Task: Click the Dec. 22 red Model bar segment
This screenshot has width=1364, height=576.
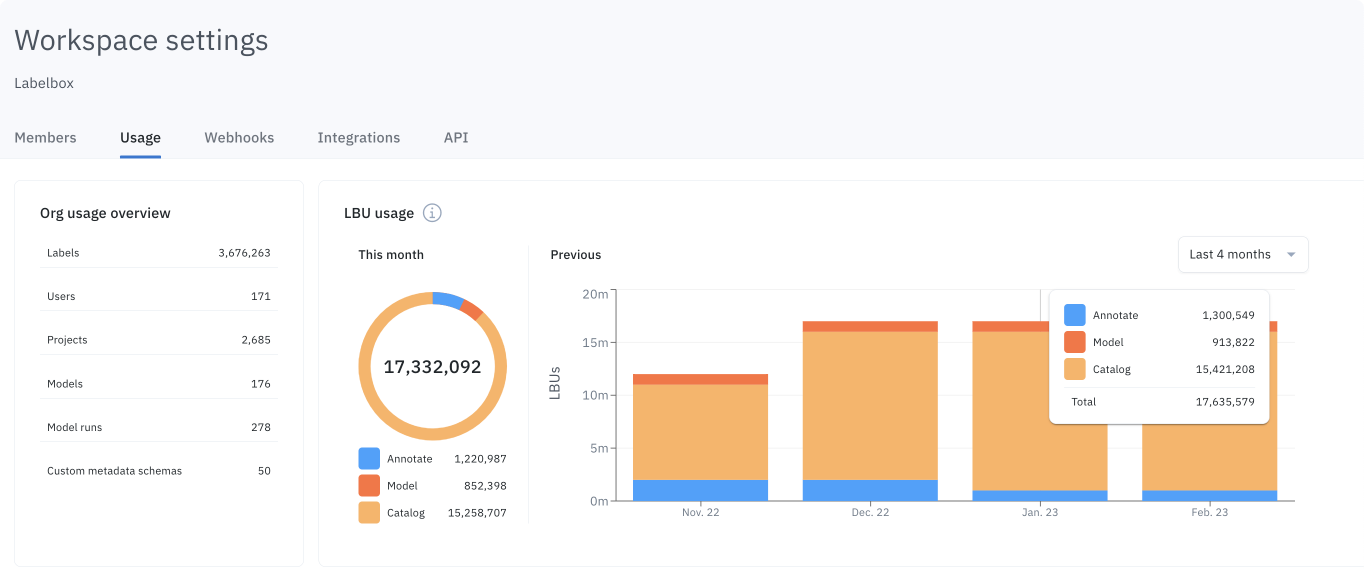Action: (x=870, y=326)
